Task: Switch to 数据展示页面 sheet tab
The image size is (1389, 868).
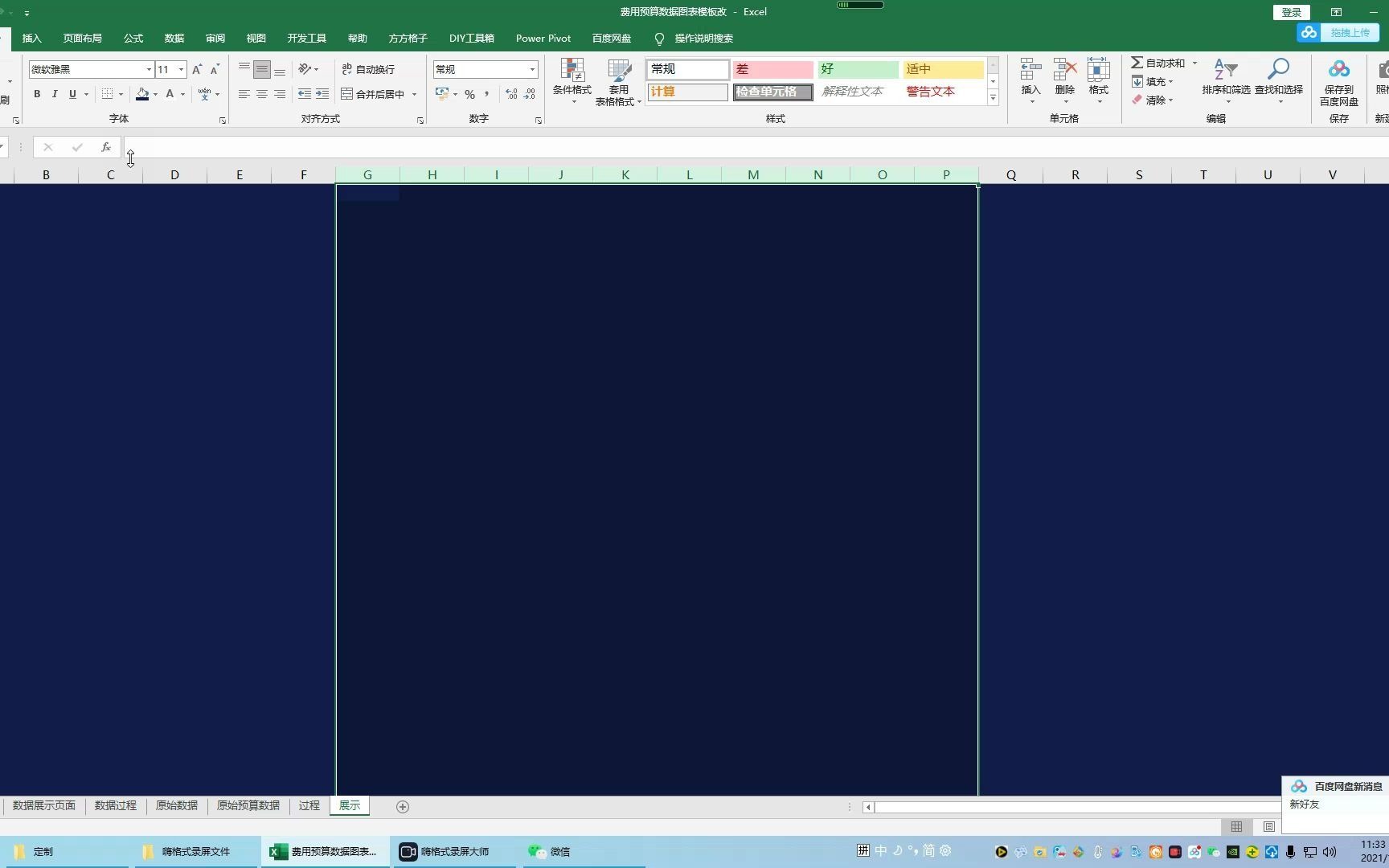Action: pos(44,805)
